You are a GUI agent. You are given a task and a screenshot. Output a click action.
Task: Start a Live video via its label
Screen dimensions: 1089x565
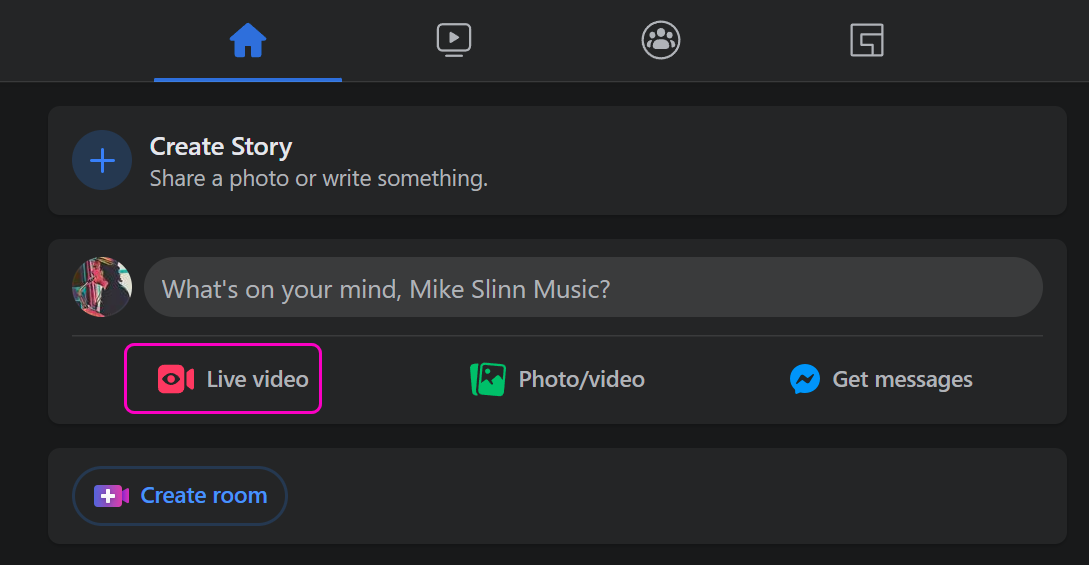pos(257,380)
